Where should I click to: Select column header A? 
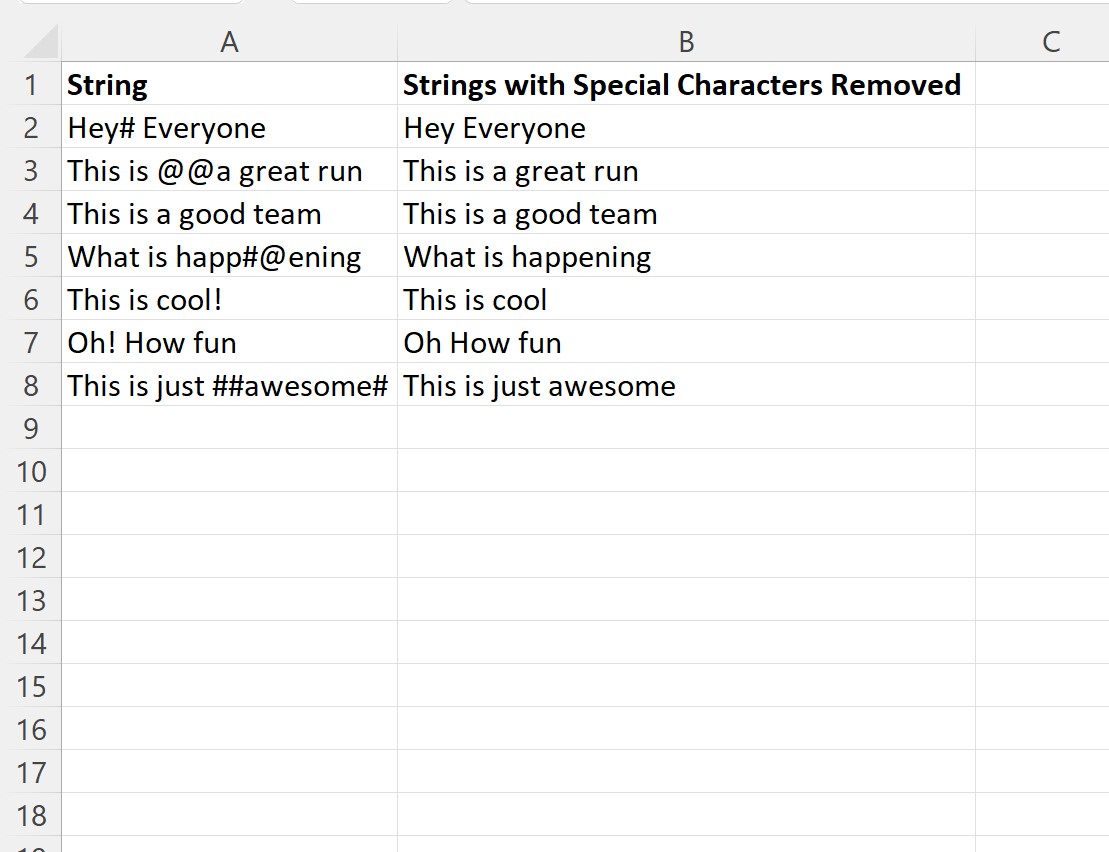[230, 42]
